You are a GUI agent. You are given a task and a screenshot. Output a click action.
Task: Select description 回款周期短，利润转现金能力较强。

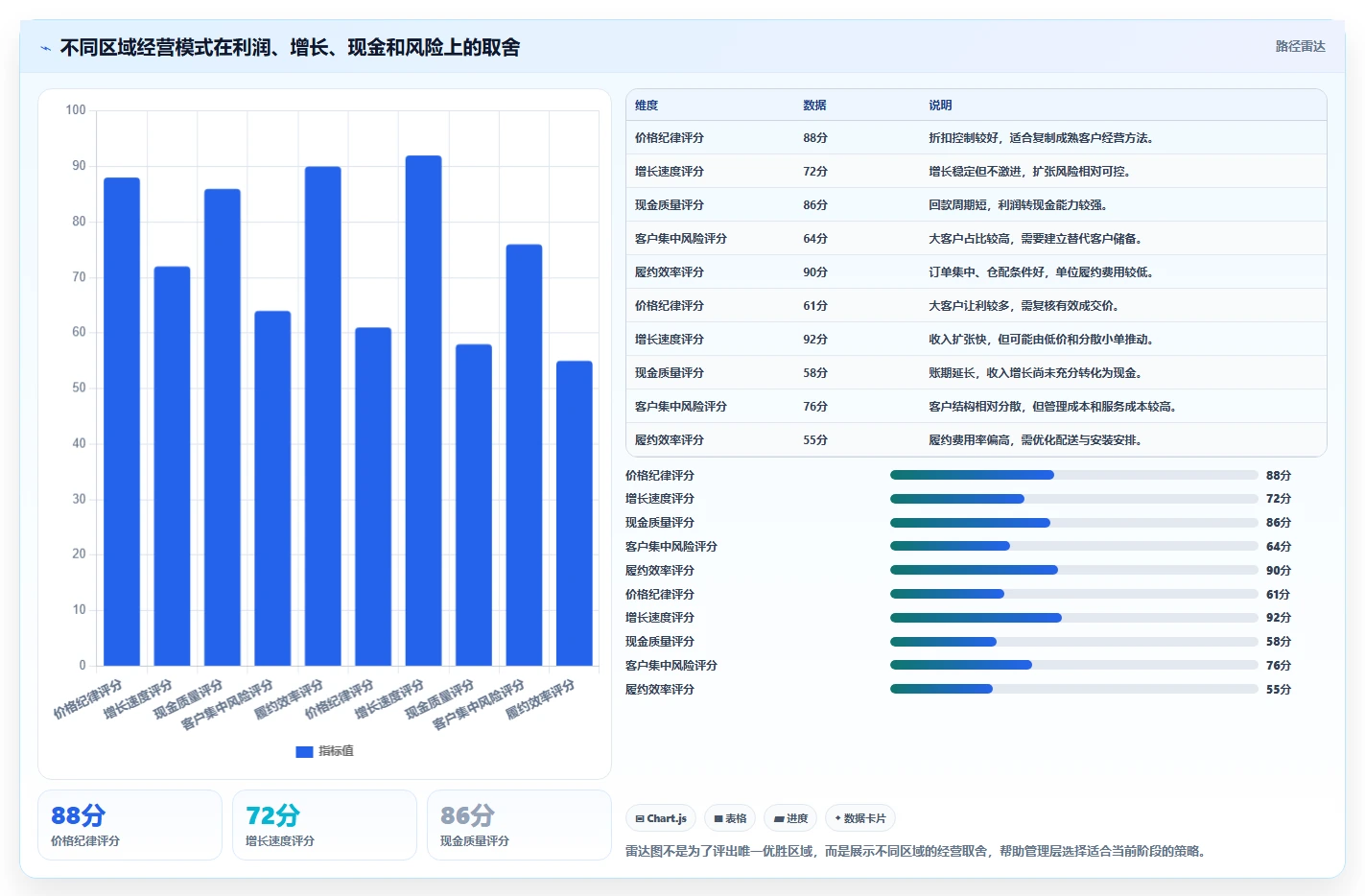[1018, 205]
